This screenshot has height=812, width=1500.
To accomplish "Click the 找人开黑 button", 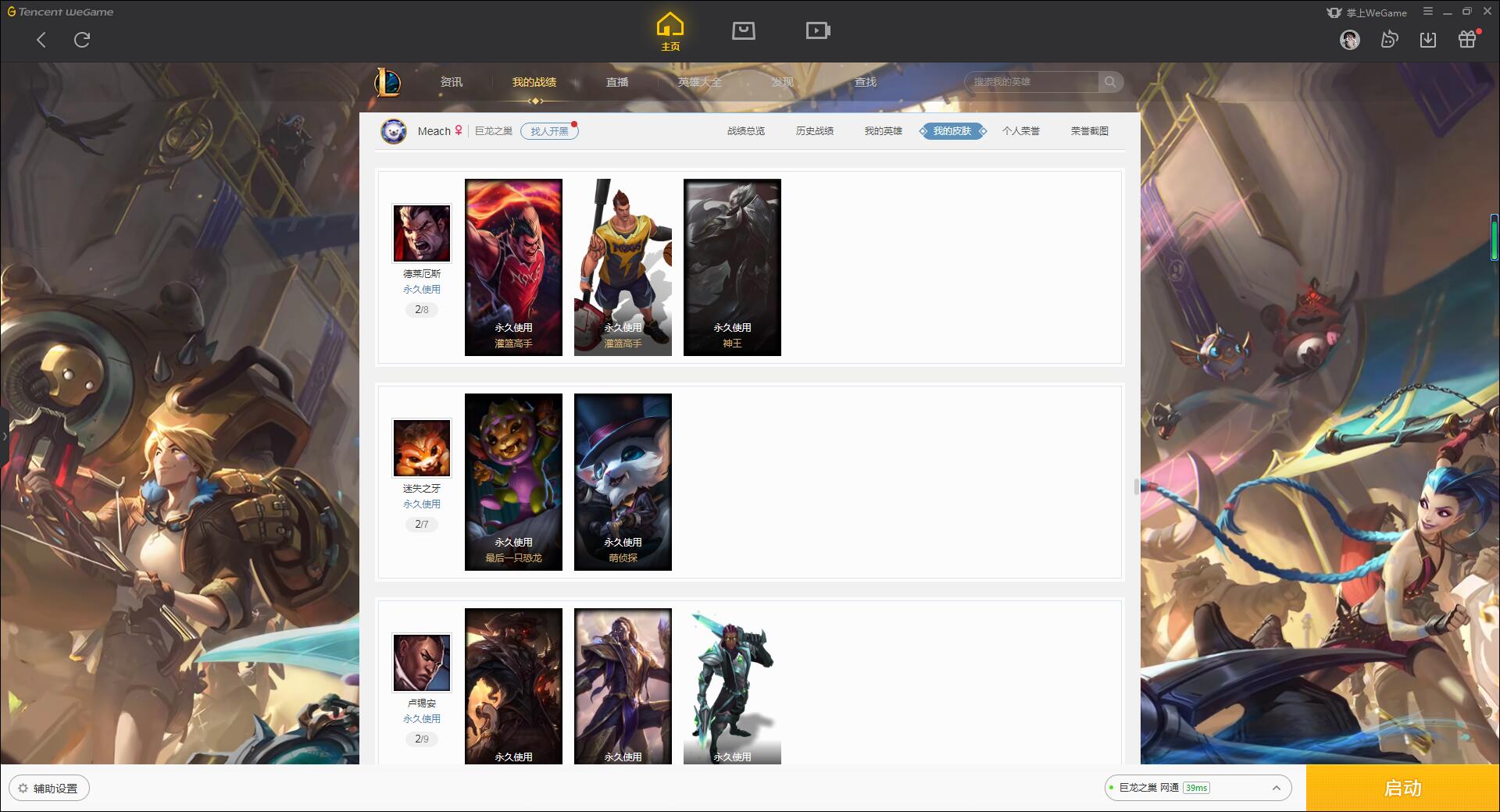I will (x=550, y=131).
